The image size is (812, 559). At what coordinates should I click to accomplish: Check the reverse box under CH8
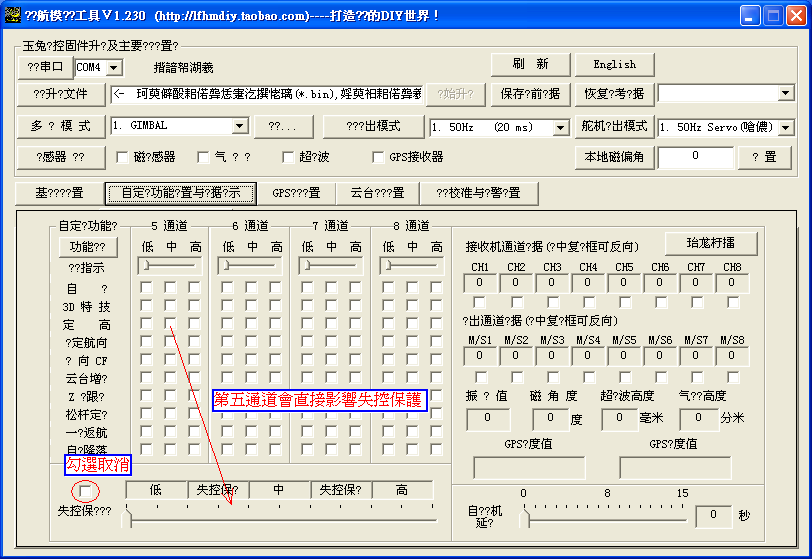pyautogui.click(x=733, y=302)
